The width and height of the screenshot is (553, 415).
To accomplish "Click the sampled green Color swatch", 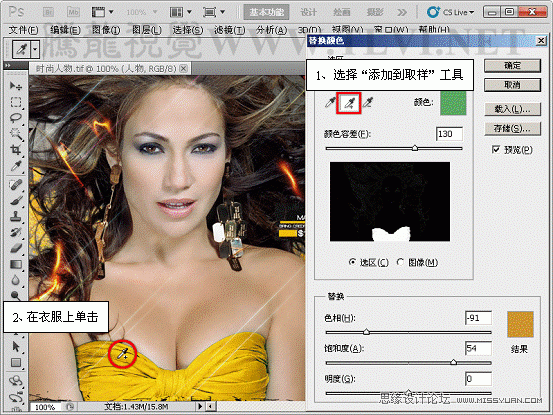I will (453, 103).
